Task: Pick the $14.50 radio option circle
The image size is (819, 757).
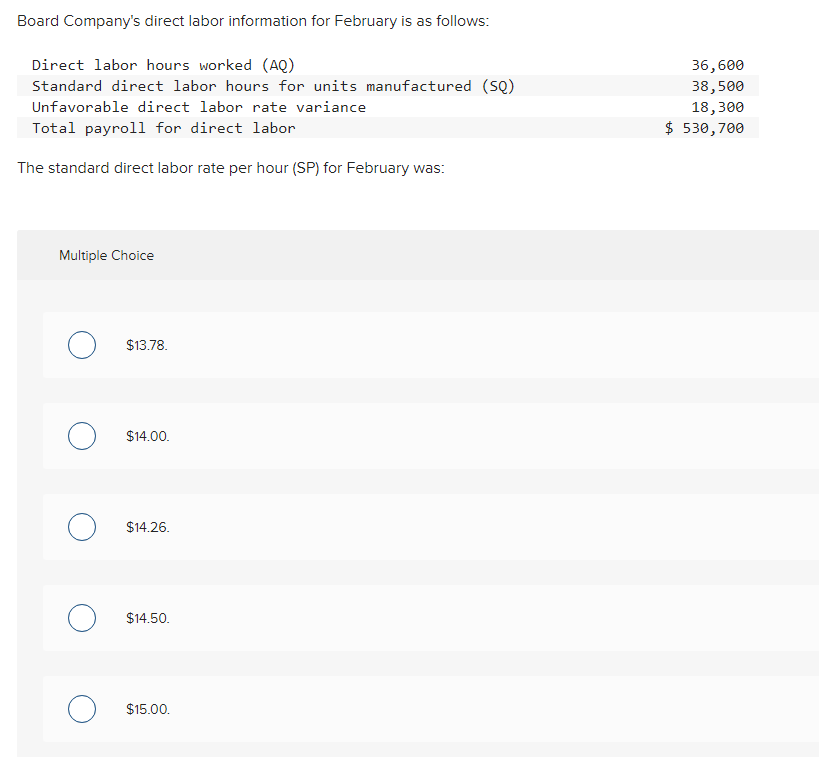Action: 82,618
